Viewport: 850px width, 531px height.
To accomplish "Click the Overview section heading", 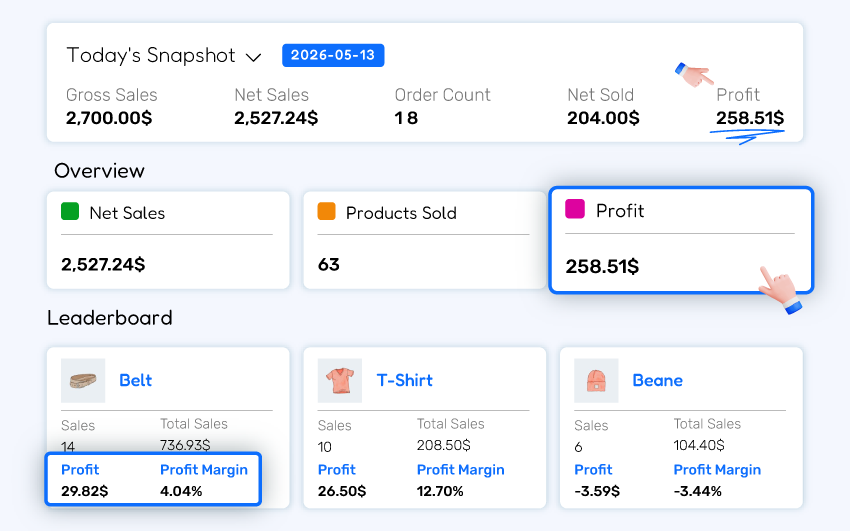I will 99,171.
